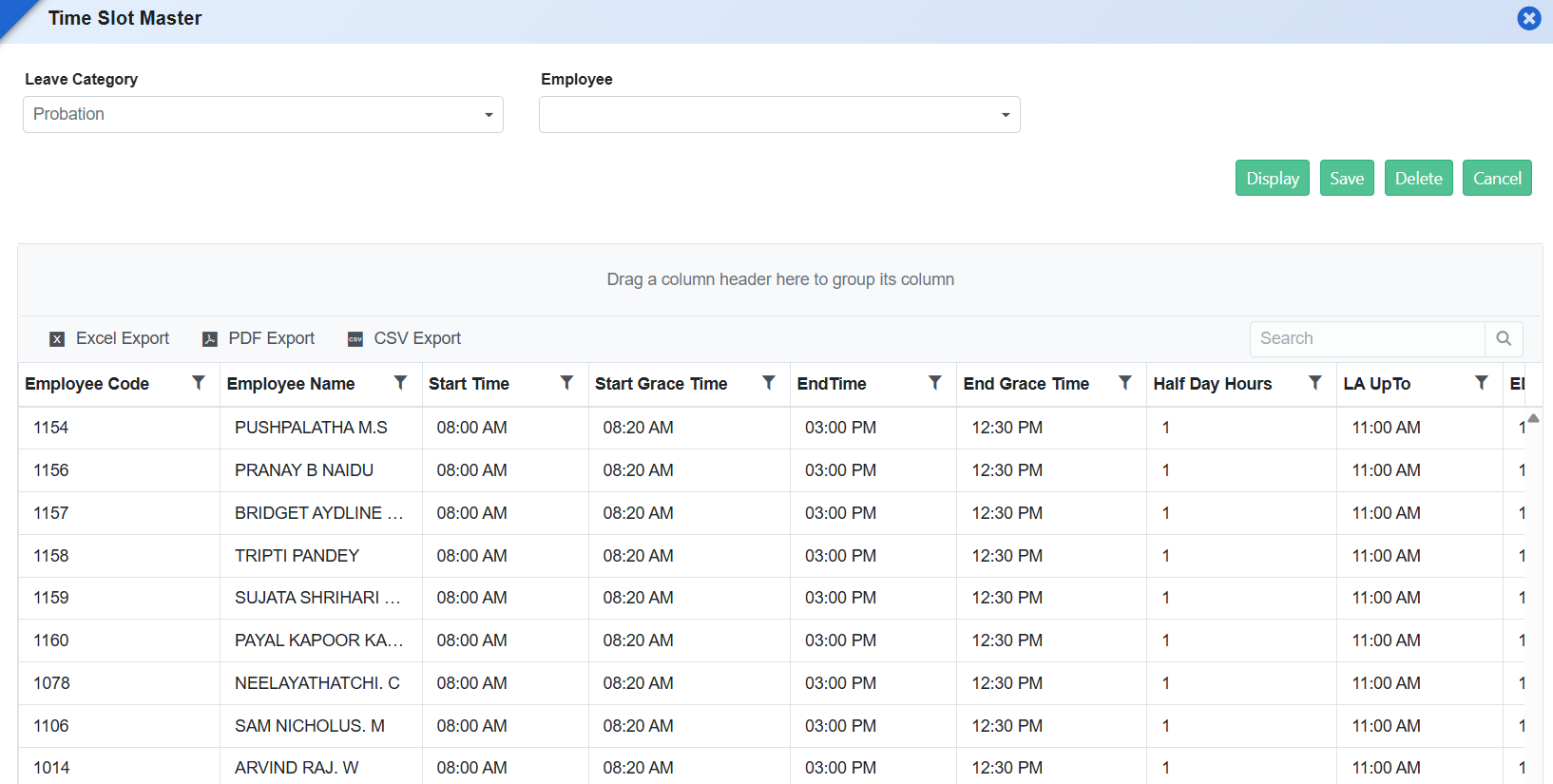Open filter for Half Day Hours column

click(1315, 383)
